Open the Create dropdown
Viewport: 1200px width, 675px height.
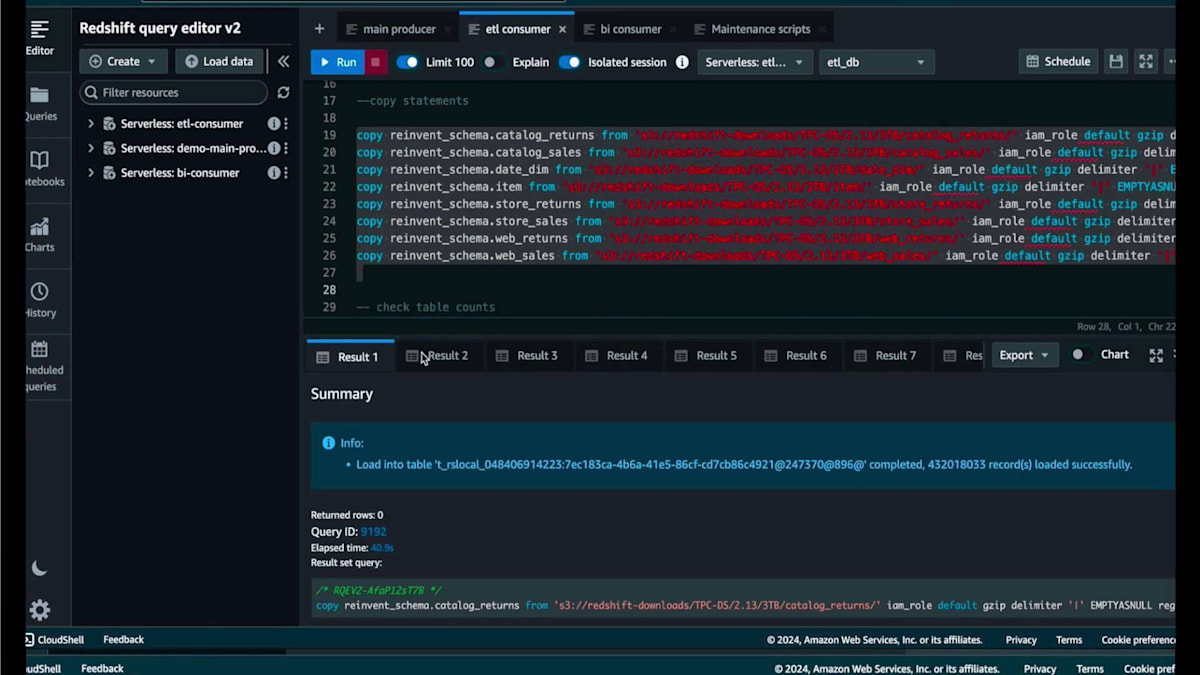[122, 61]
